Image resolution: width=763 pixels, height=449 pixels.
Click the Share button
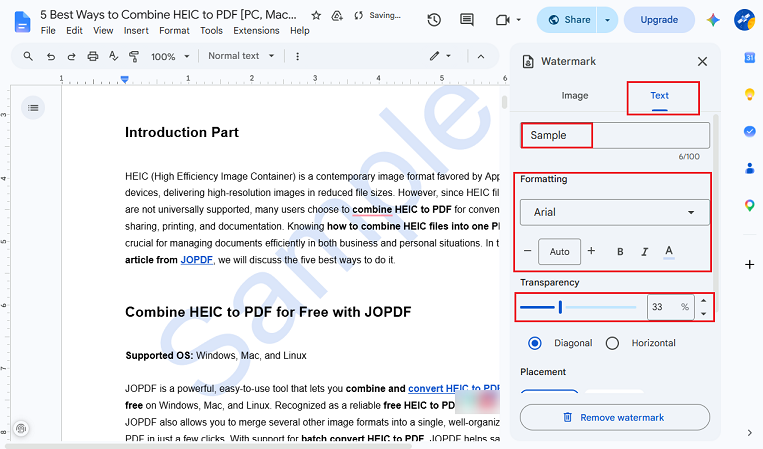point(567,20)
